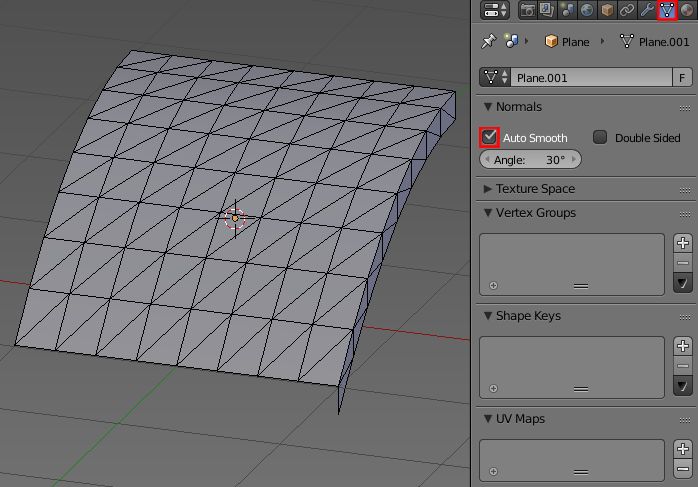Open the World properties globe tab
The height and width of the screenshot is (487, 698).
(x=587, y=10)
